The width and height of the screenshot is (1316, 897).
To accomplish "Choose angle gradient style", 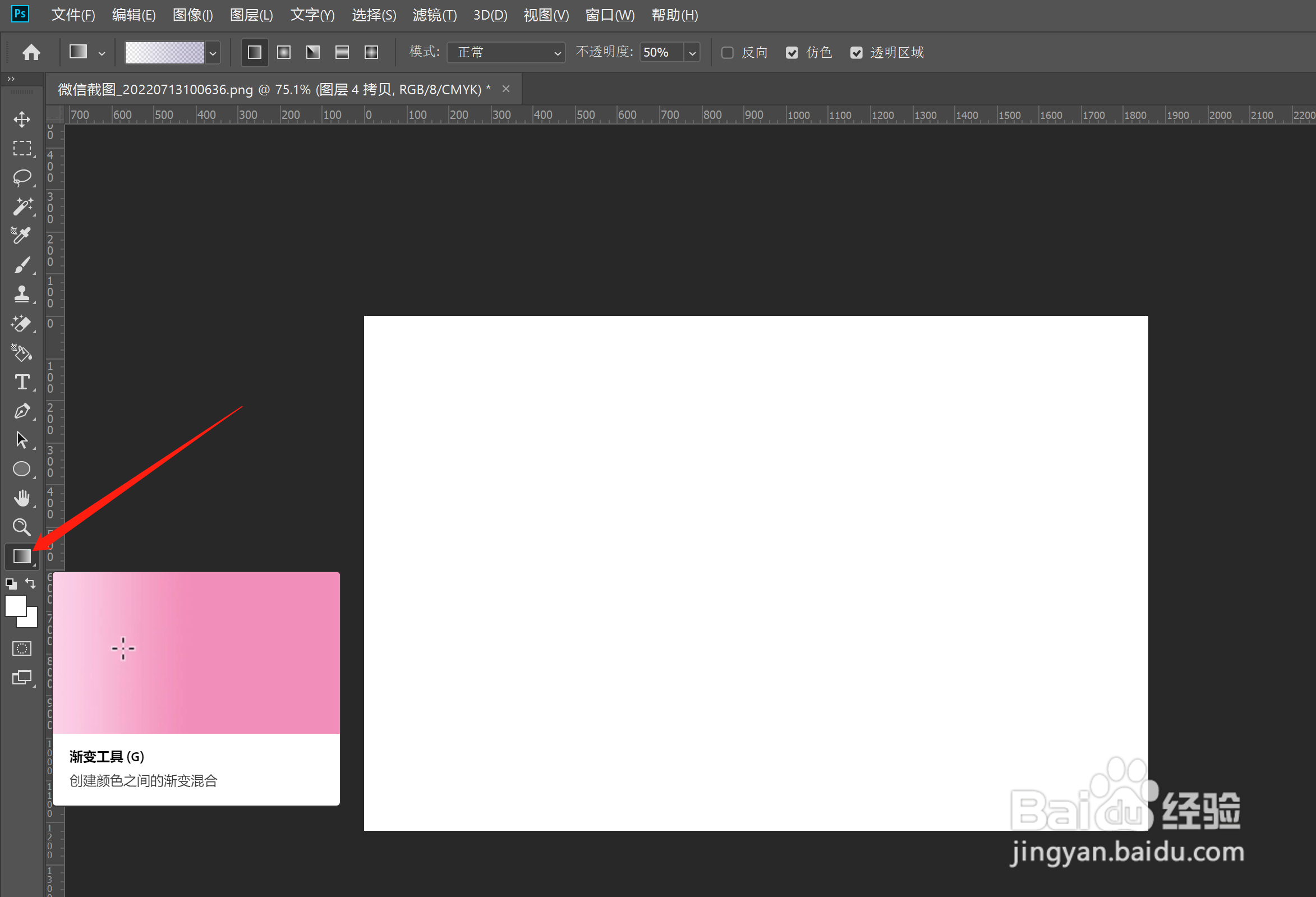I will [x=312, y=52].
